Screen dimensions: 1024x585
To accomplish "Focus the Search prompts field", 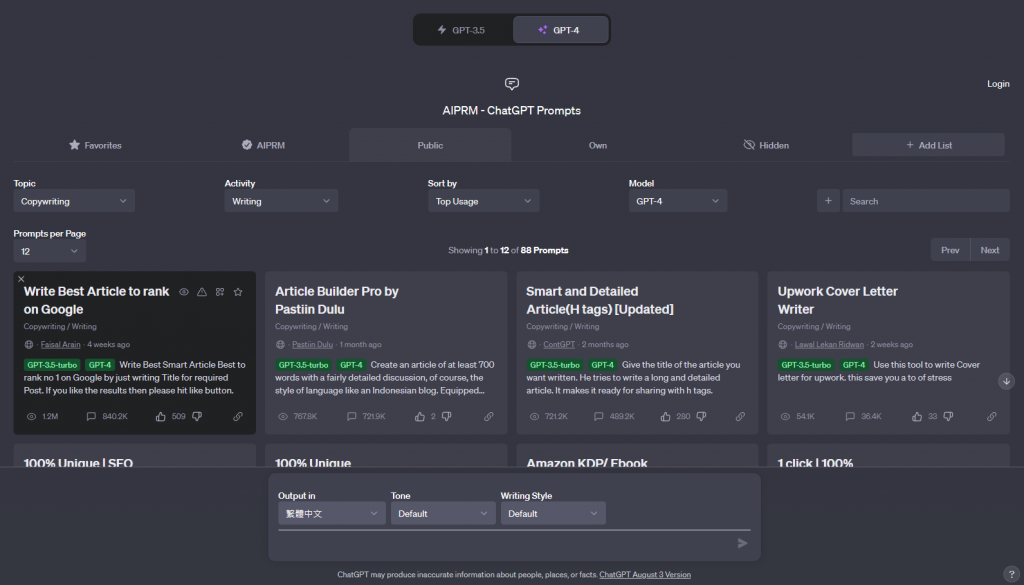I will pyautogui.click(x=926, y=201).
